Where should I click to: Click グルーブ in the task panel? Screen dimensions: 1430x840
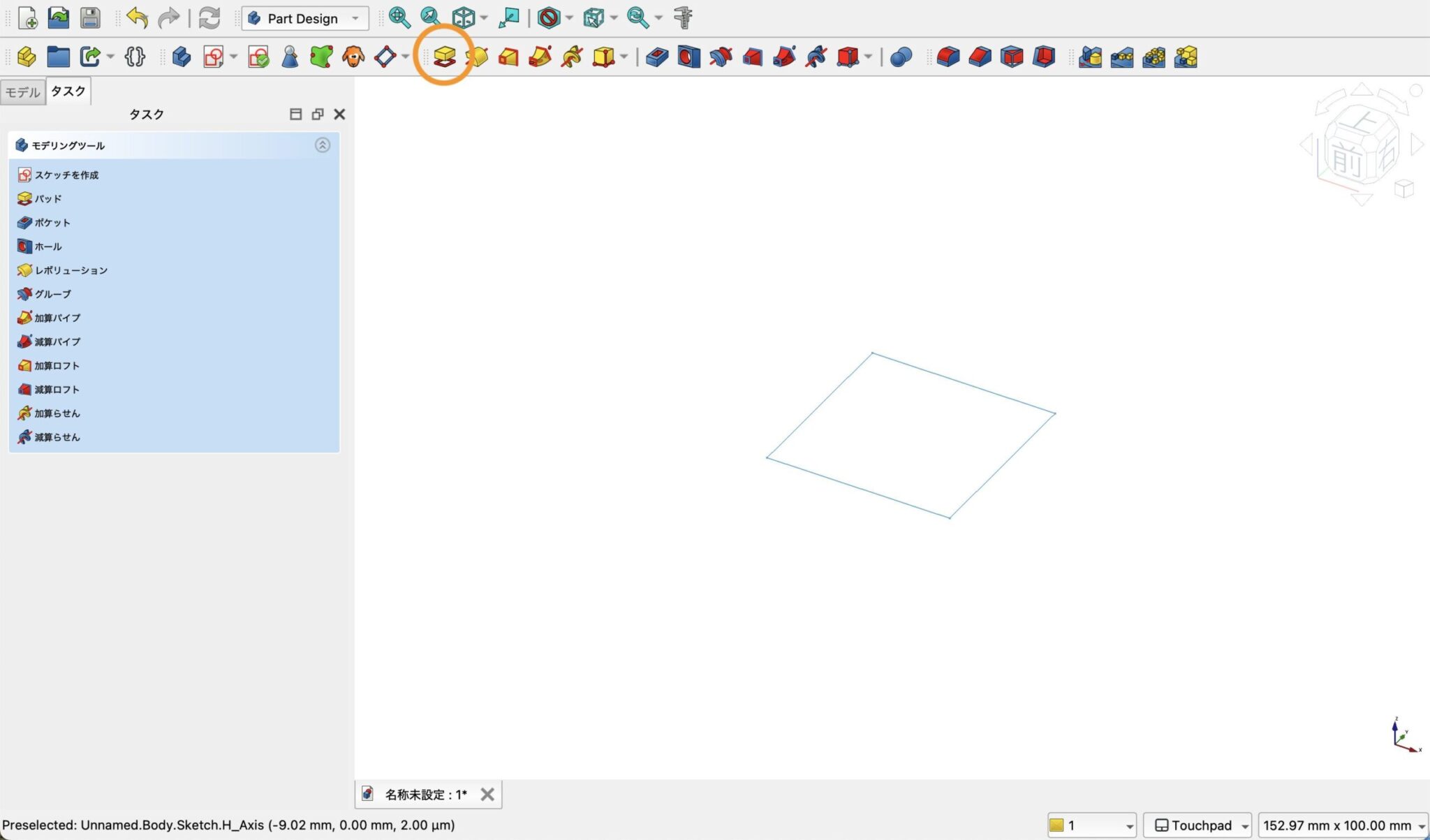[x=43, y=293]
